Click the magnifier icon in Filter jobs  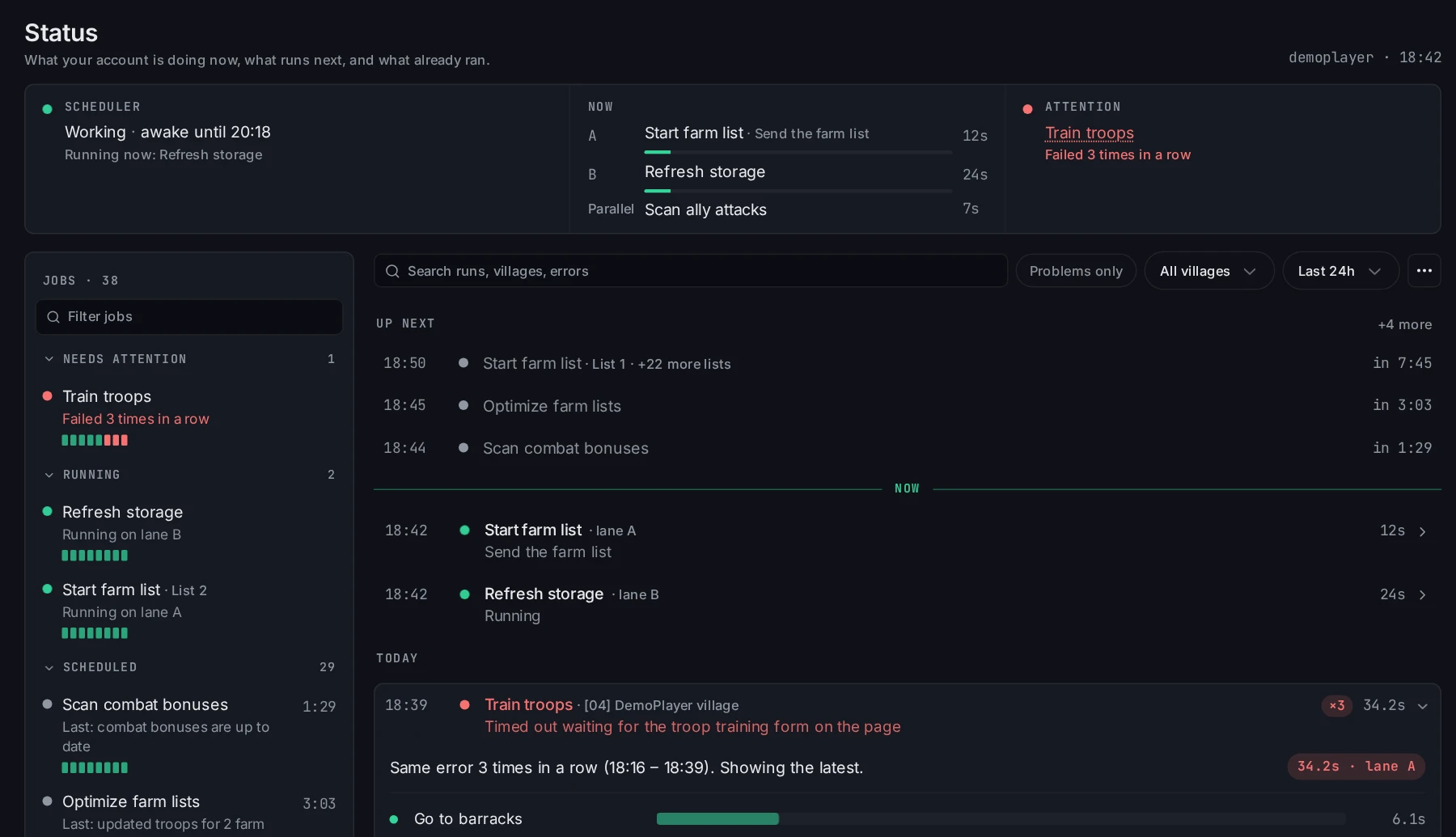53,317
